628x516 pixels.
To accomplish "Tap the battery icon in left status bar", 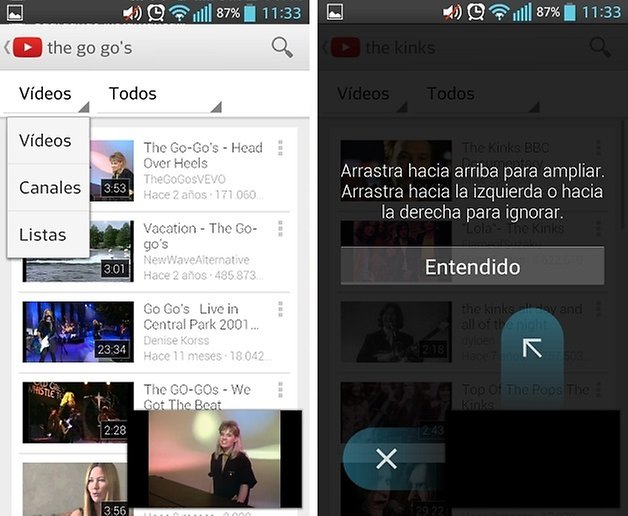I will click(x=250, y=13).
